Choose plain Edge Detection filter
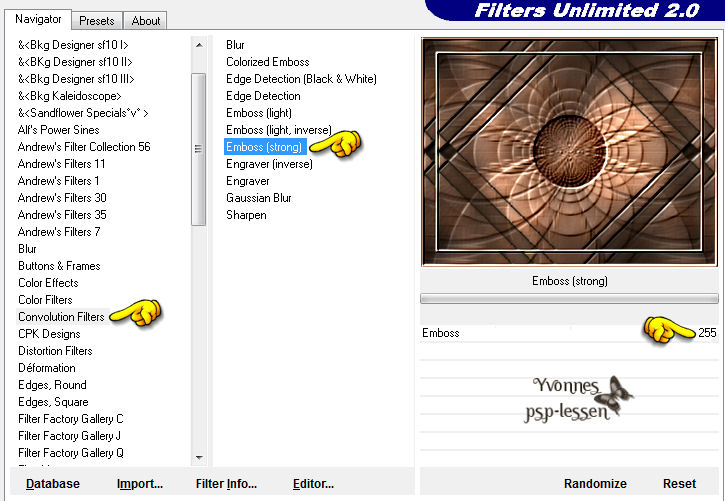 pos(263,96)
